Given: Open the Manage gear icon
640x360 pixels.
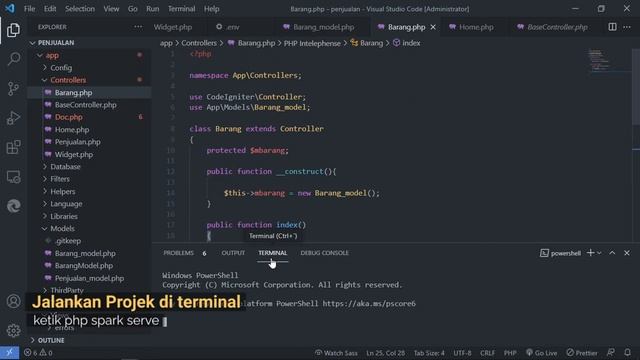Looking at the screenshot, I should click(13, 330).
